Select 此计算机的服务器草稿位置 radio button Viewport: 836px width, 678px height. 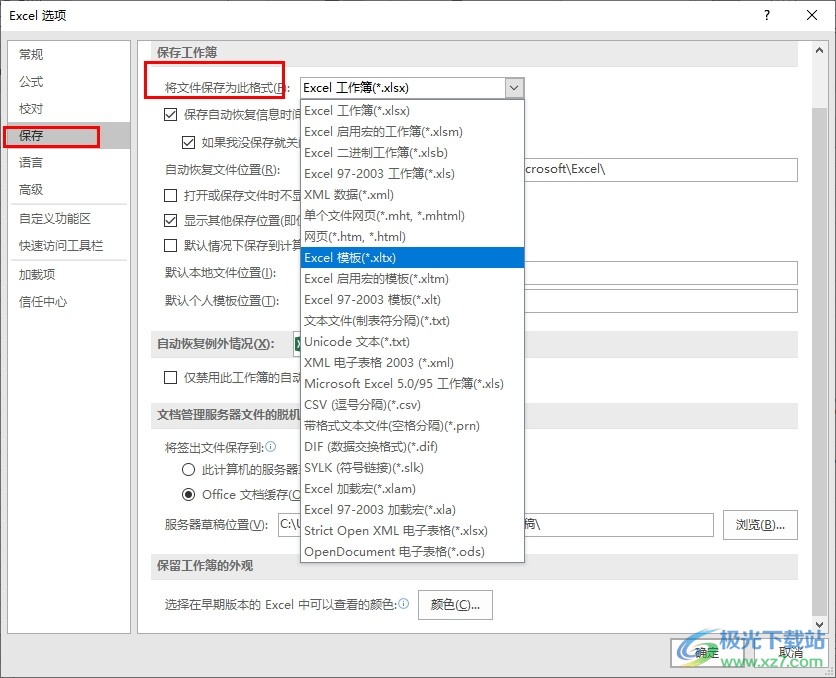click(x=188, y=470)
